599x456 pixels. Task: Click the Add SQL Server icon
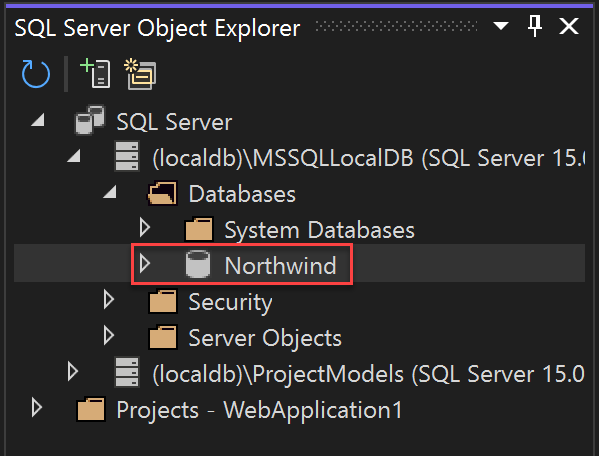[x=96, y=73]
